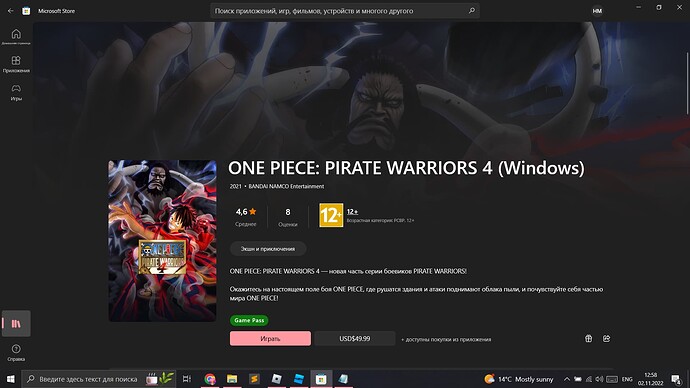Open the Home page in sidebar
690x388 pixels.
click(16, 37)
